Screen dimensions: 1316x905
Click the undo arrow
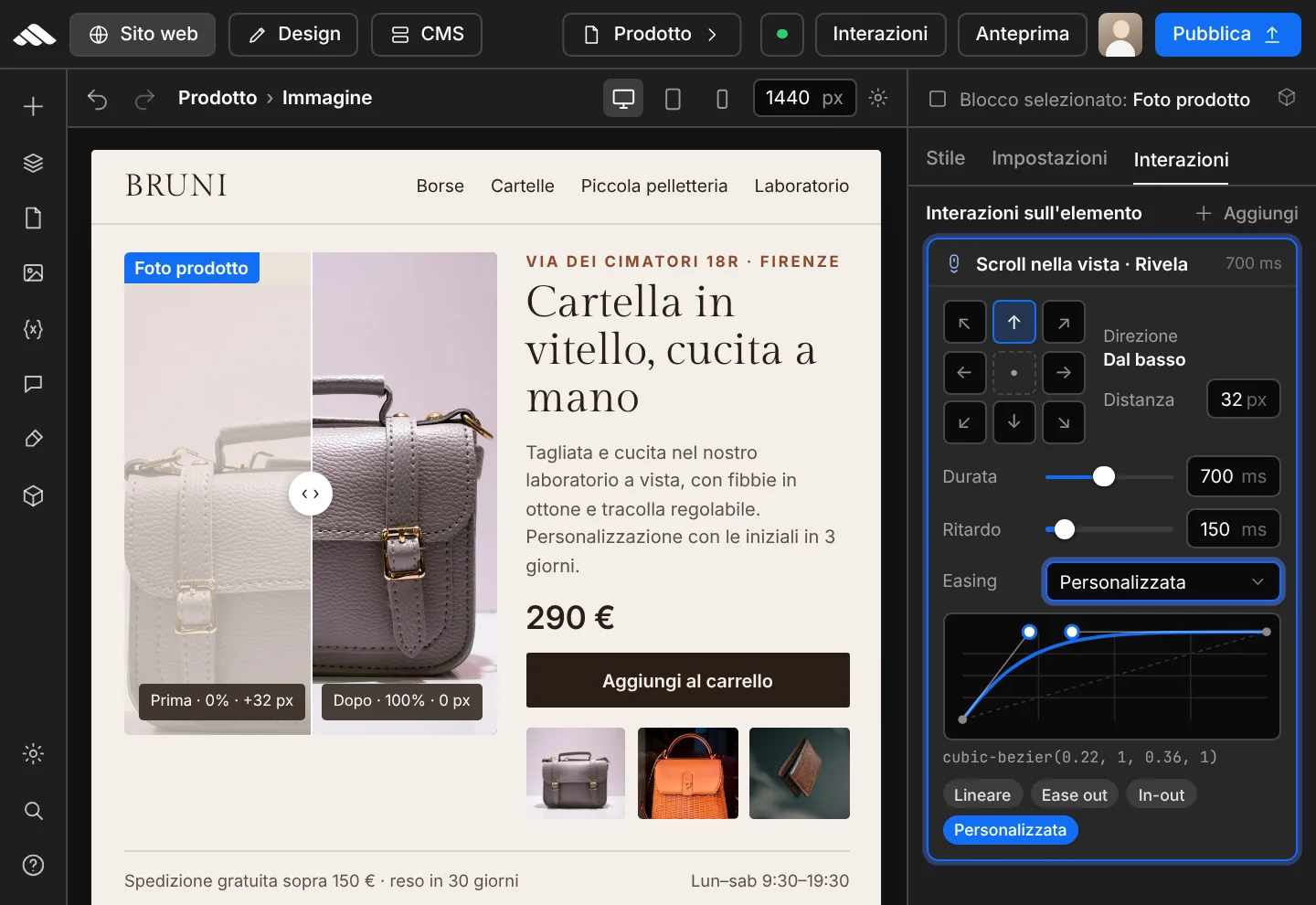click(97, 99)
